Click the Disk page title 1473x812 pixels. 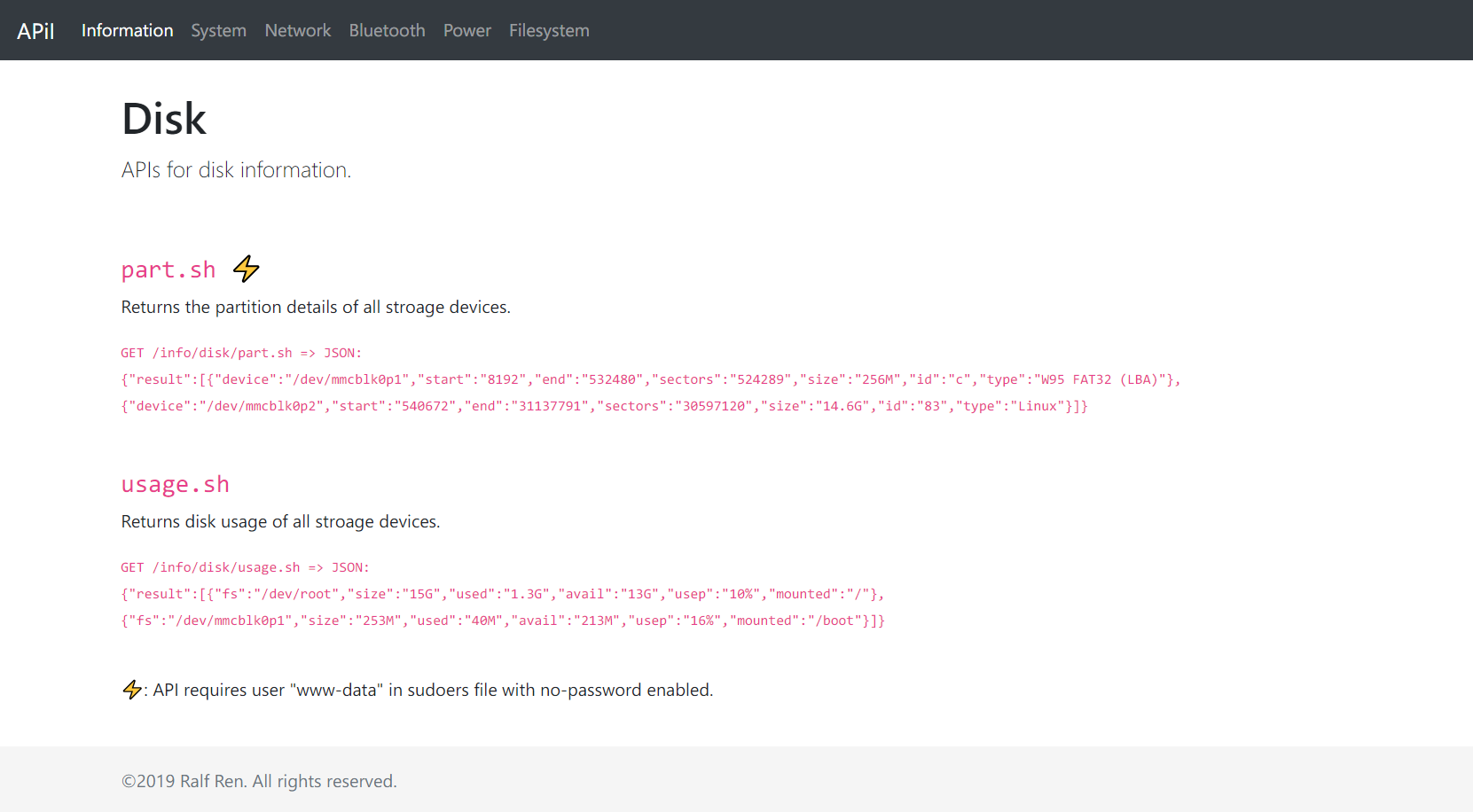coord(164,119)
